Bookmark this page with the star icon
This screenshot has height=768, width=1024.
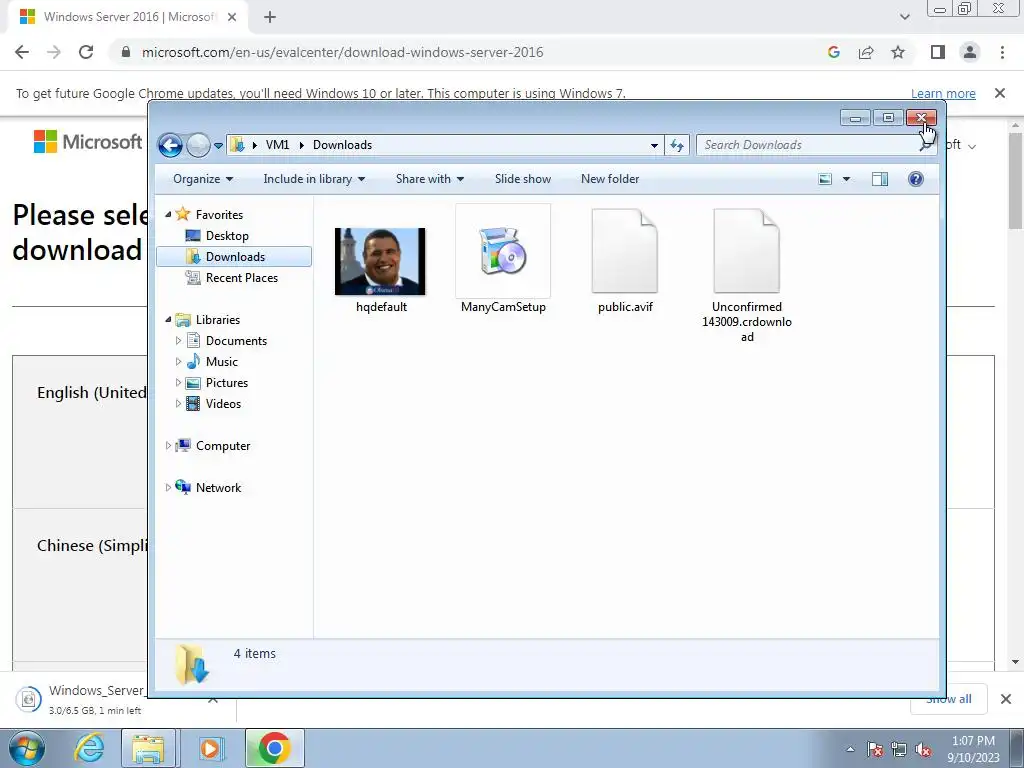click(898, 52)
